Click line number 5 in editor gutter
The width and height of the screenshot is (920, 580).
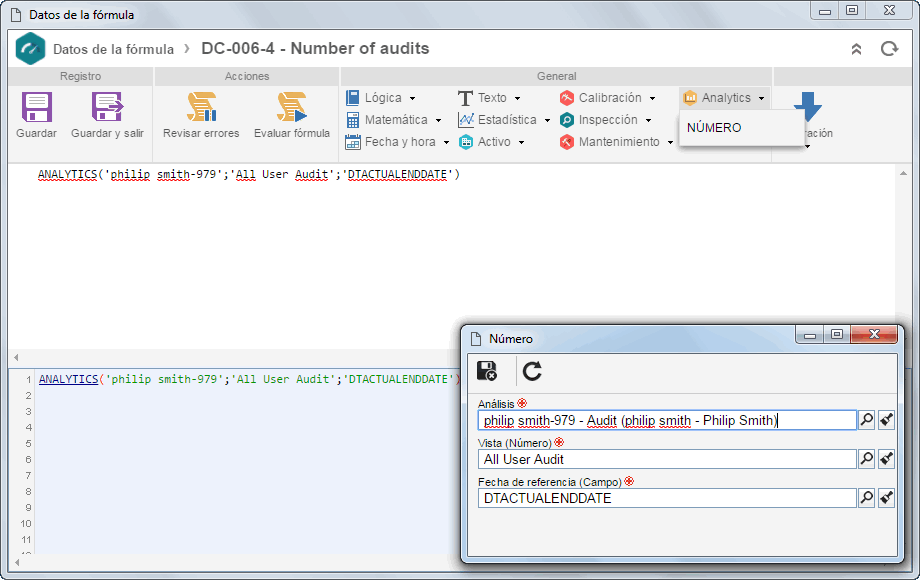click(28, 443)
